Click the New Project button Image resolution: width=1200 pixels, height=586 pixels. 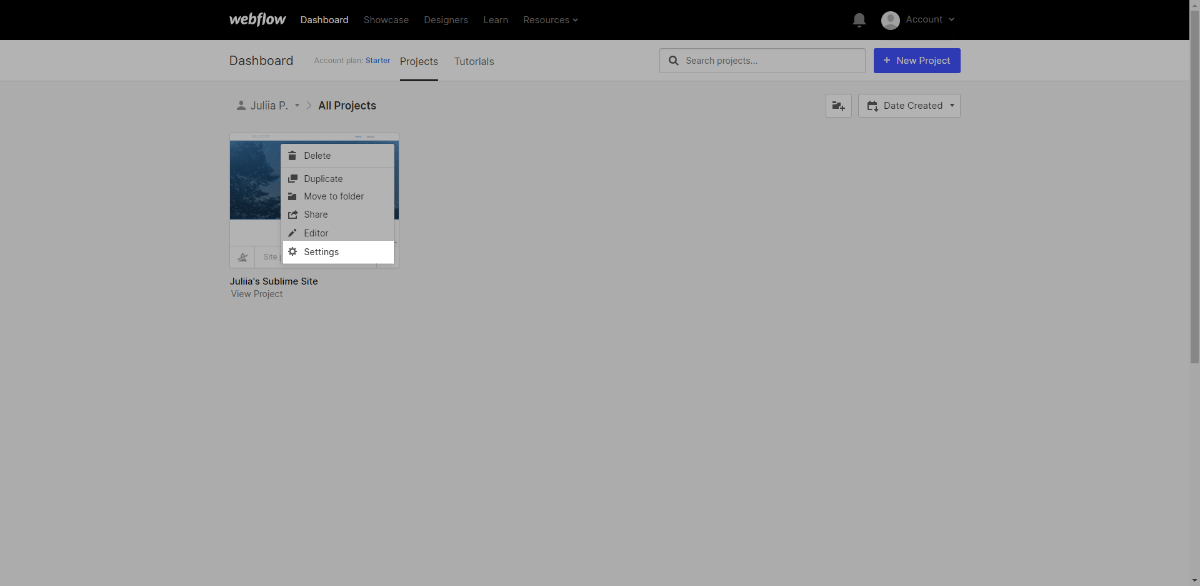click(x=917, y=61)
